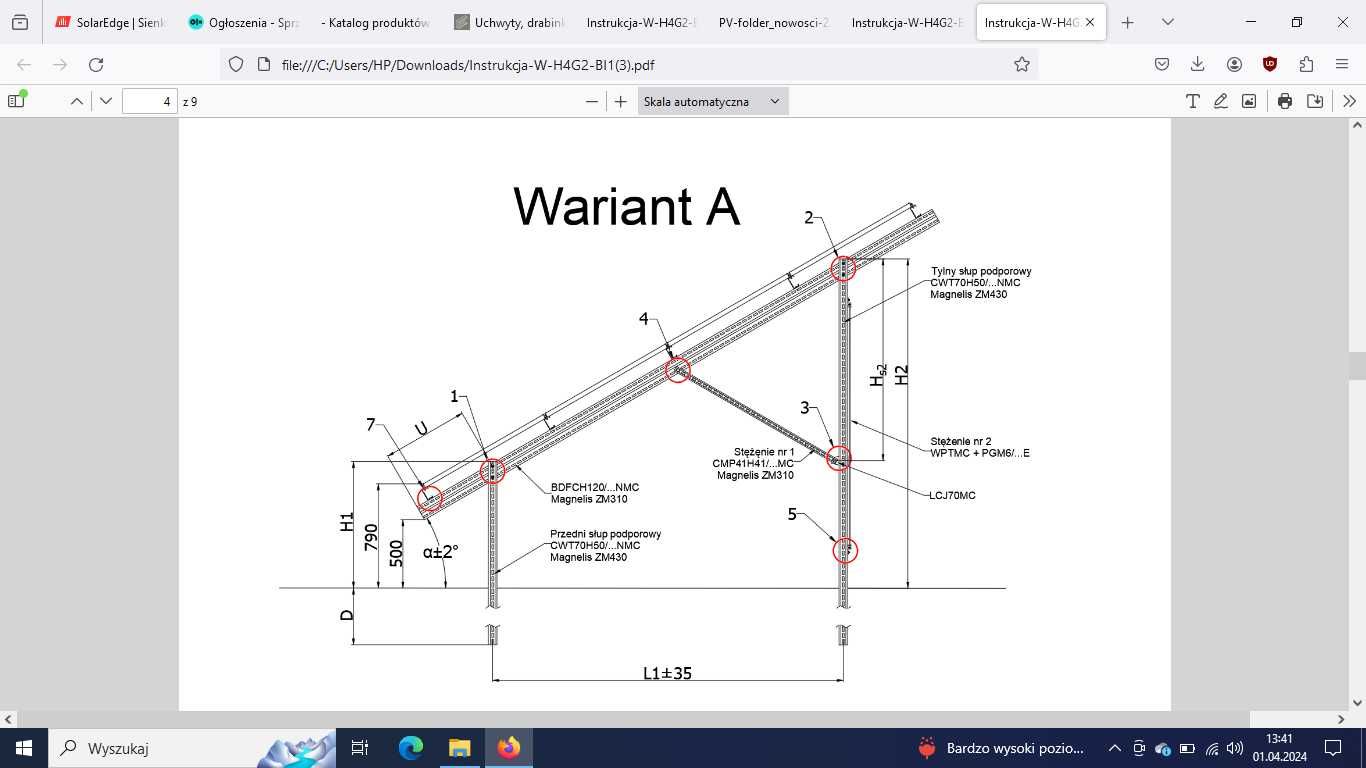1366x768 pixels.
Task: Open the extensions puzzle-piece menu
Action: click(1306, 64)
